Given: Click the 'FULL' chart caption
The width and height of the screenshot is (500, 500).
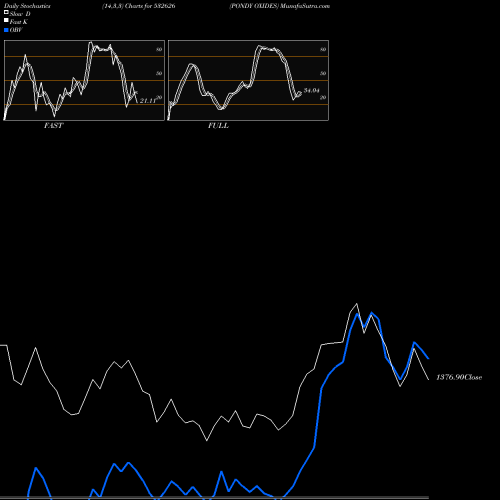Looking at the screenshot, I should pyautogui.click(x=218, y=126).
